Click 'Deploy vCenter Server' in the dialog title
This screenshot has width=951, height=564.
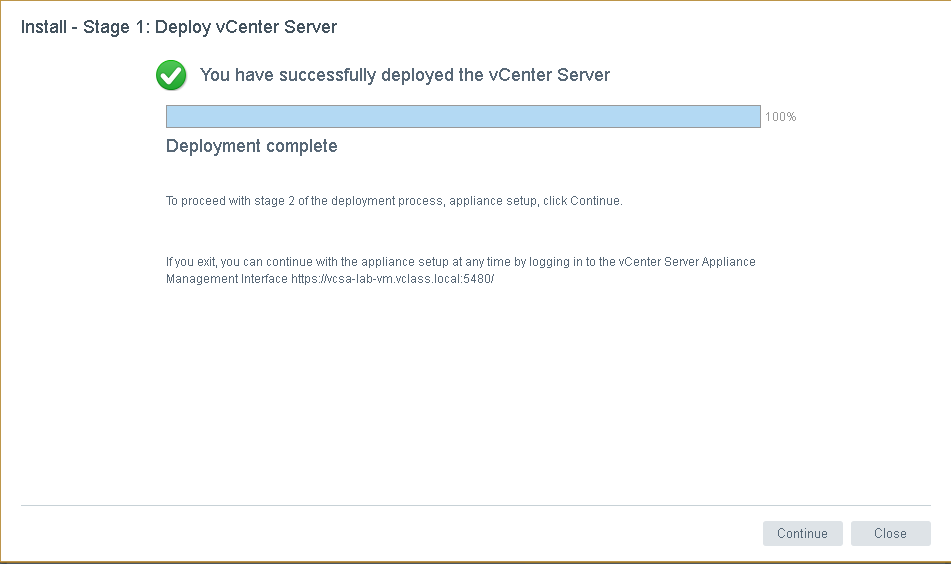point(246,27)
